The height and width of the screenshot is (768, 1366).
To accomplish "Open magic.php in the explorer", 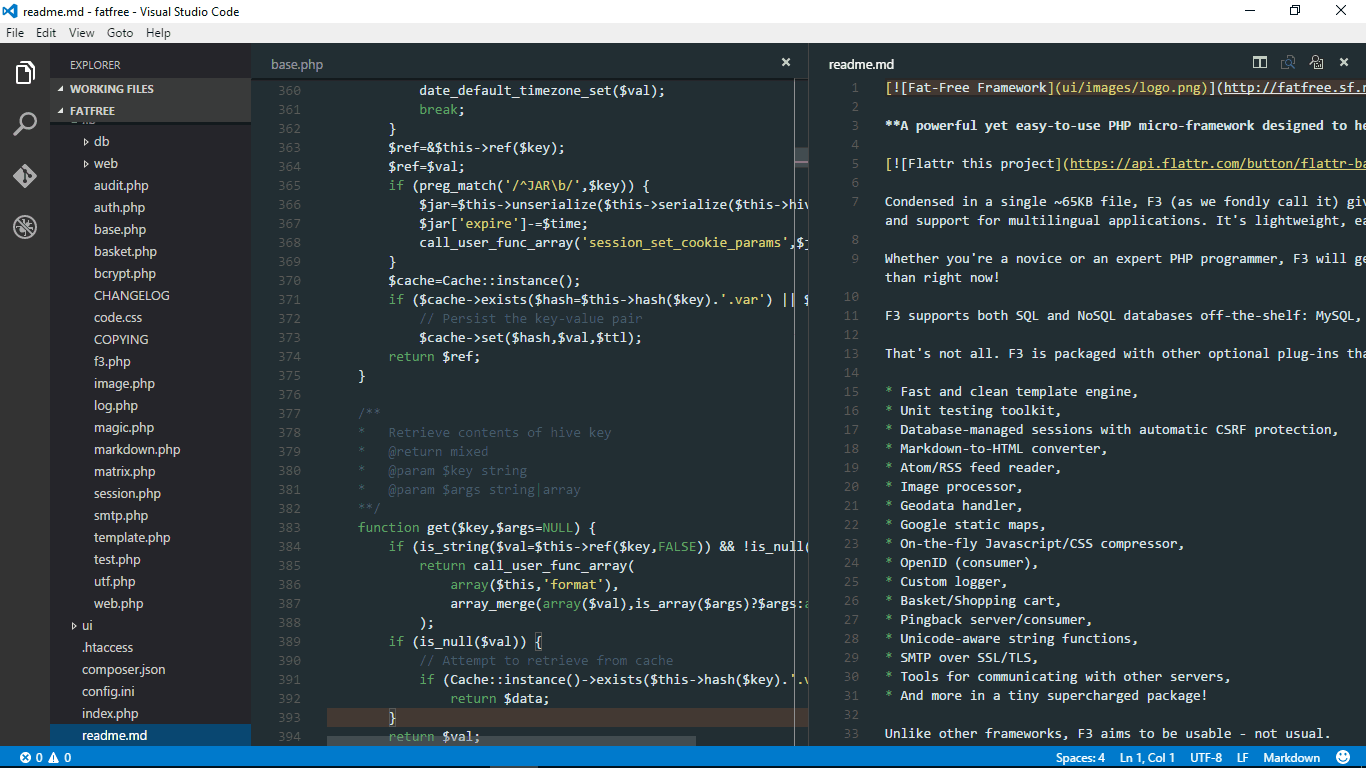I will coord(124,428).
